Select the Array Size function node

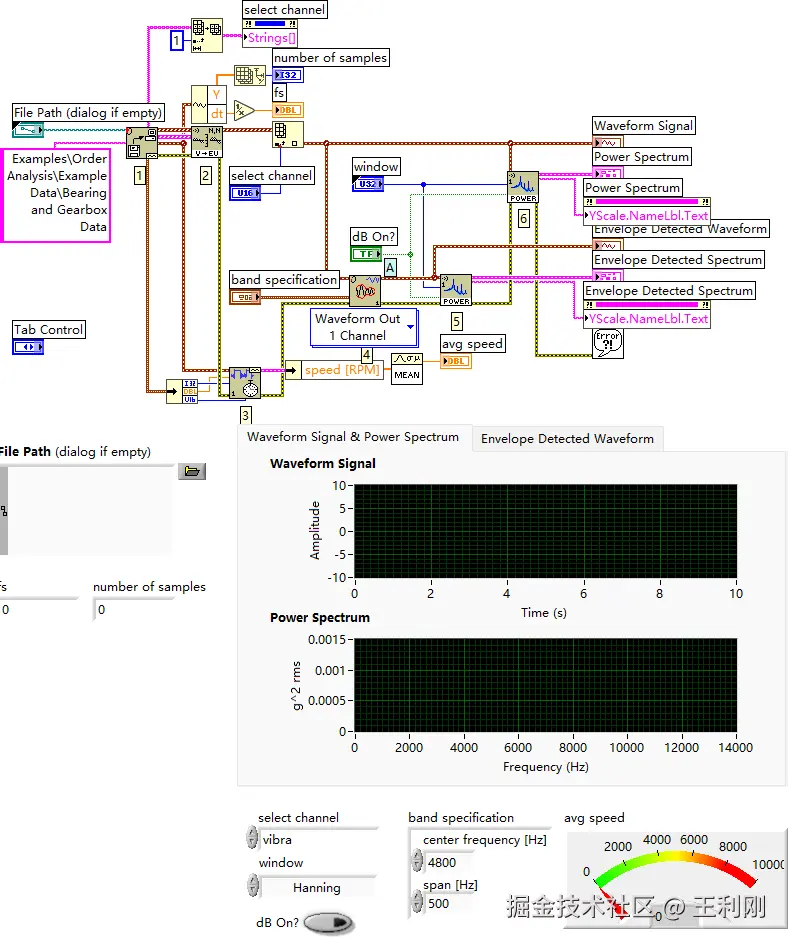tap(249, 75)
